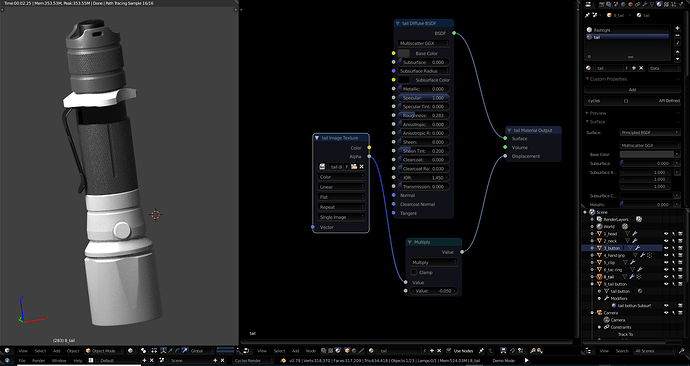Select the Track To constraint in outliner
Screen dimensions: 690x366
pos(625,334)
